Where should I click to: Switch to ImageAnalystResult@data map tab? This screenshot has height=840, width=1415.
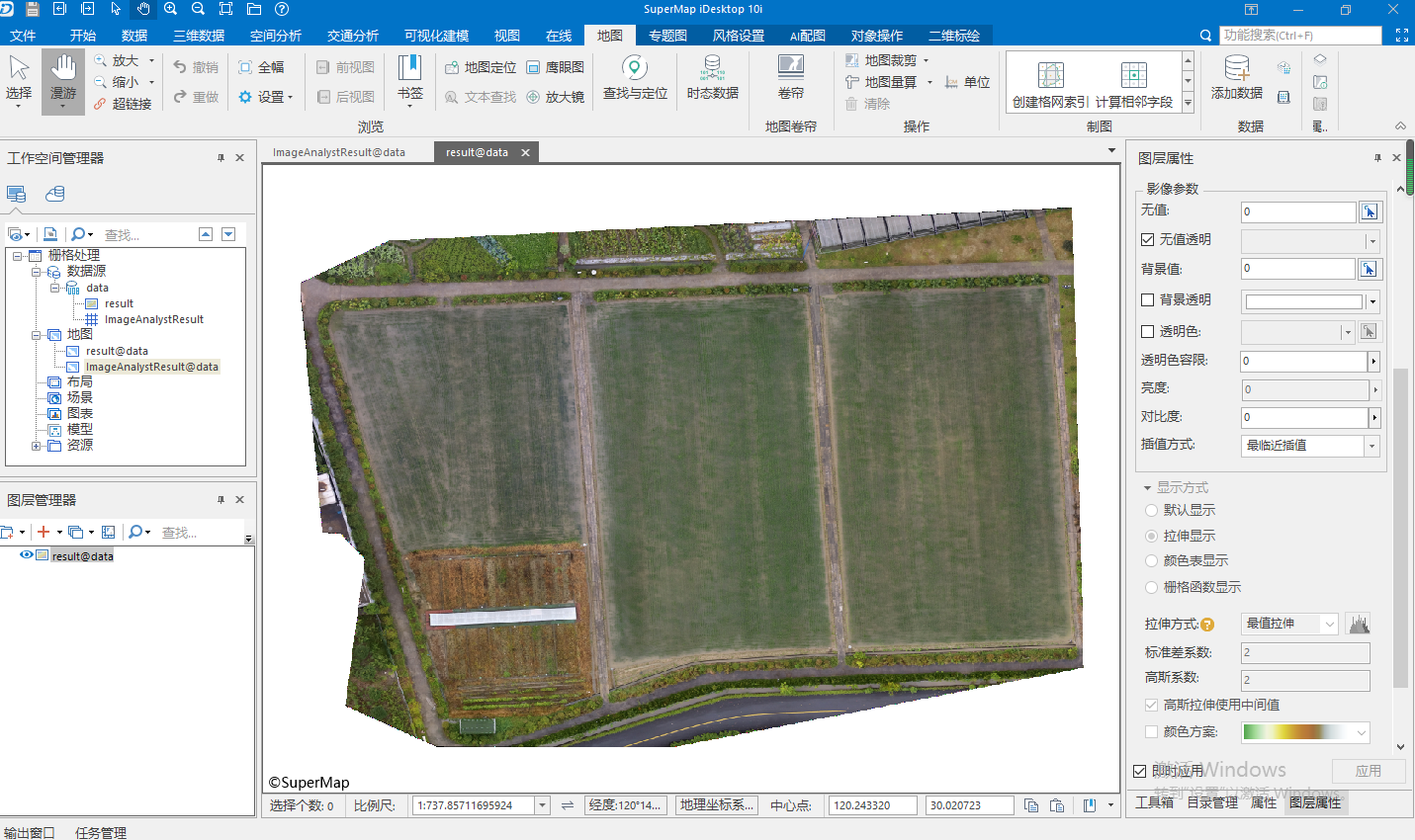[339, 152]
